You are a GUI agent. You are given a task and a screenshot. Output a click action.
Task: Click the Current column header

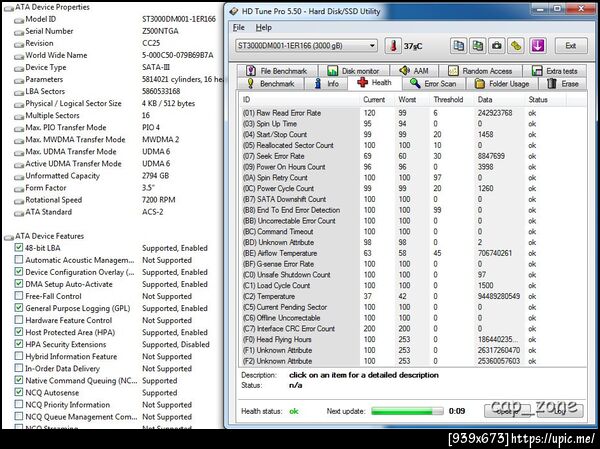pos(374,100)
